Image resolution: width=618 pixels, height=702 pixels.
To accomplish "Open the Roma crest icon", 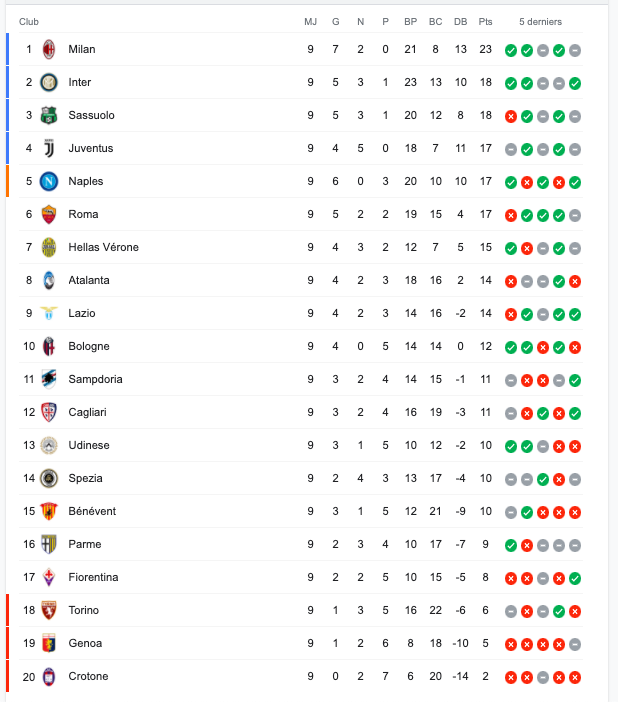I will coord(49,214).
